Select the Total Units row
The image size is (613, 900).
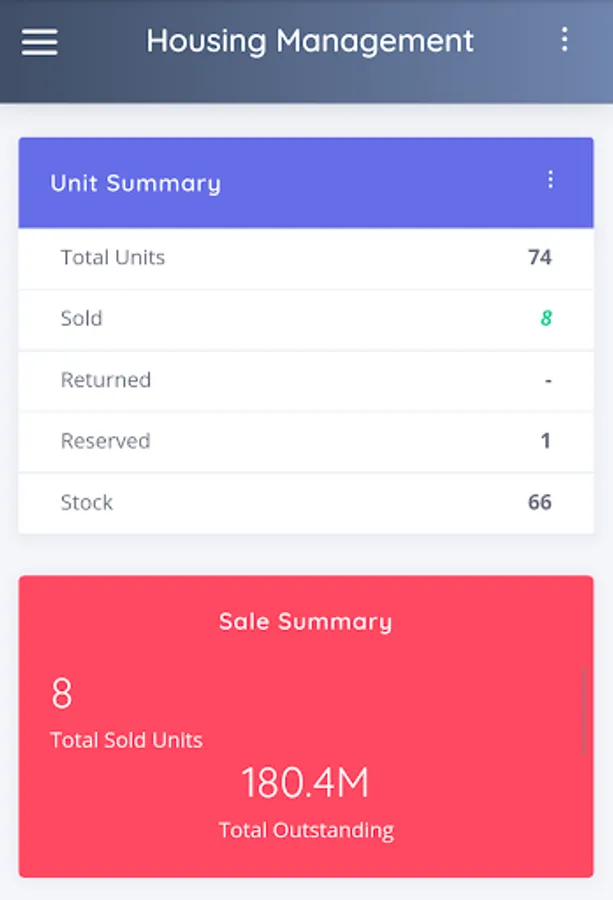[x=306, y=257]
